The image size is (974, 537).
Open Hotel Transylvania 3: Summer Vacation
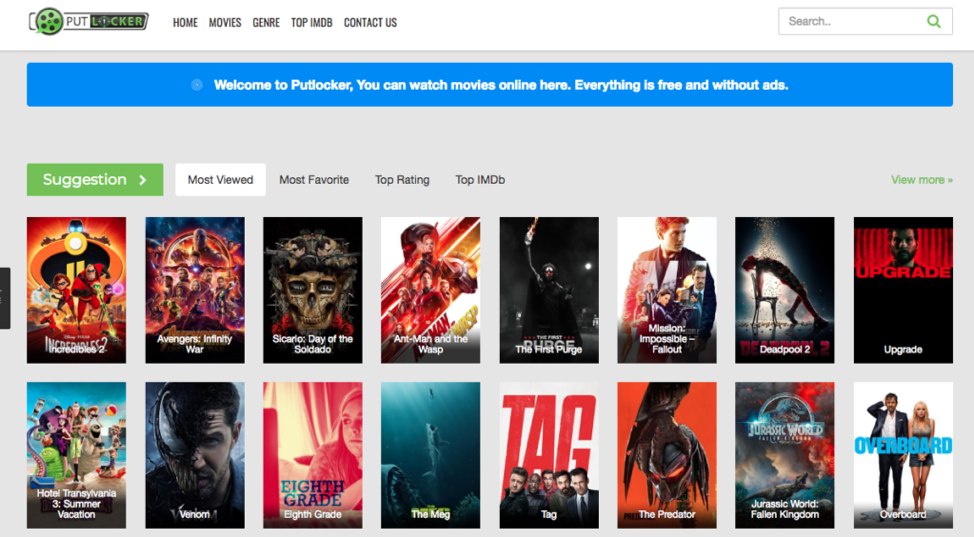[76, 455]
